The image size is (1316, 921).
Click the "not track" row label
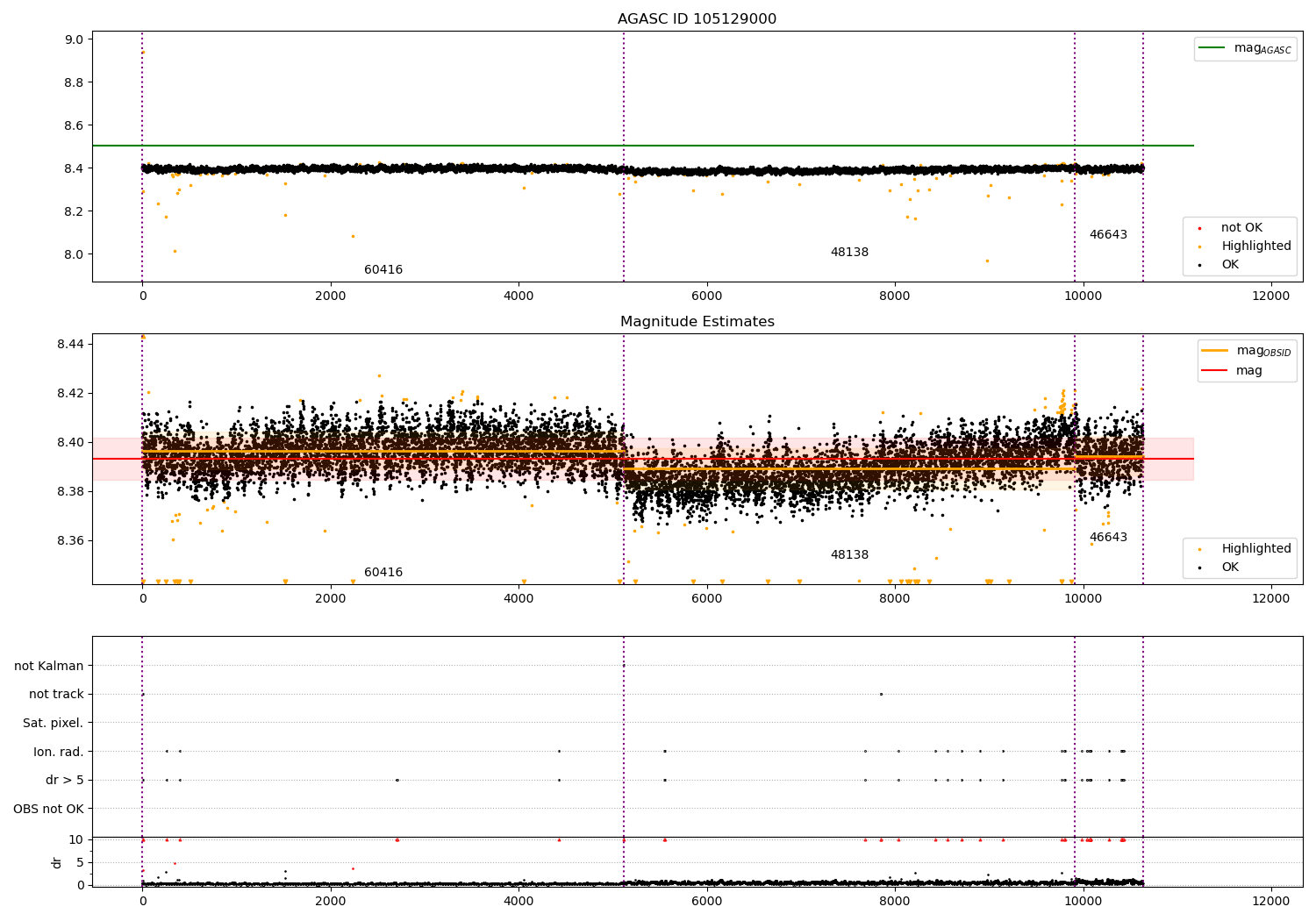click(x=56, y=695)
